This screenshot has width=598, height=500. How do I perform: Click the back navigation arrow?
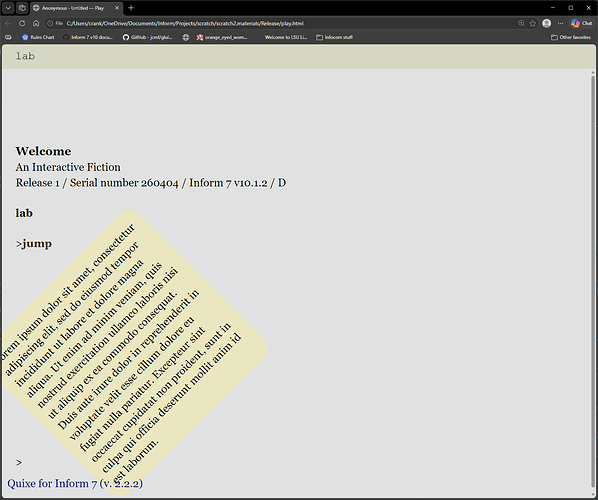click(x=8, y=23)
